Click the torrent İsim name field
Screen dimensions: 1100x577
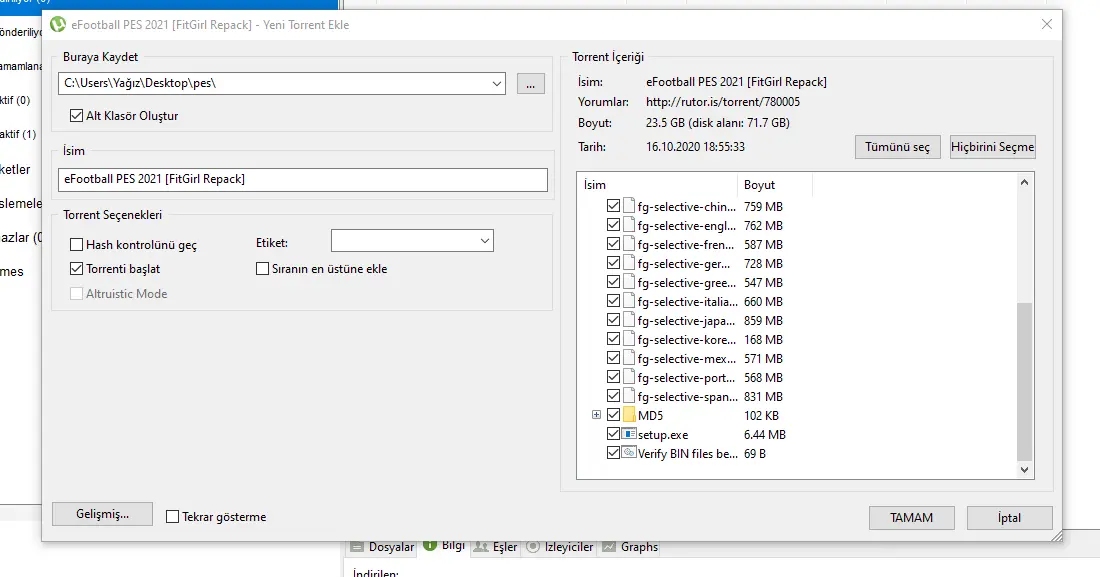(x=303, y=179)
